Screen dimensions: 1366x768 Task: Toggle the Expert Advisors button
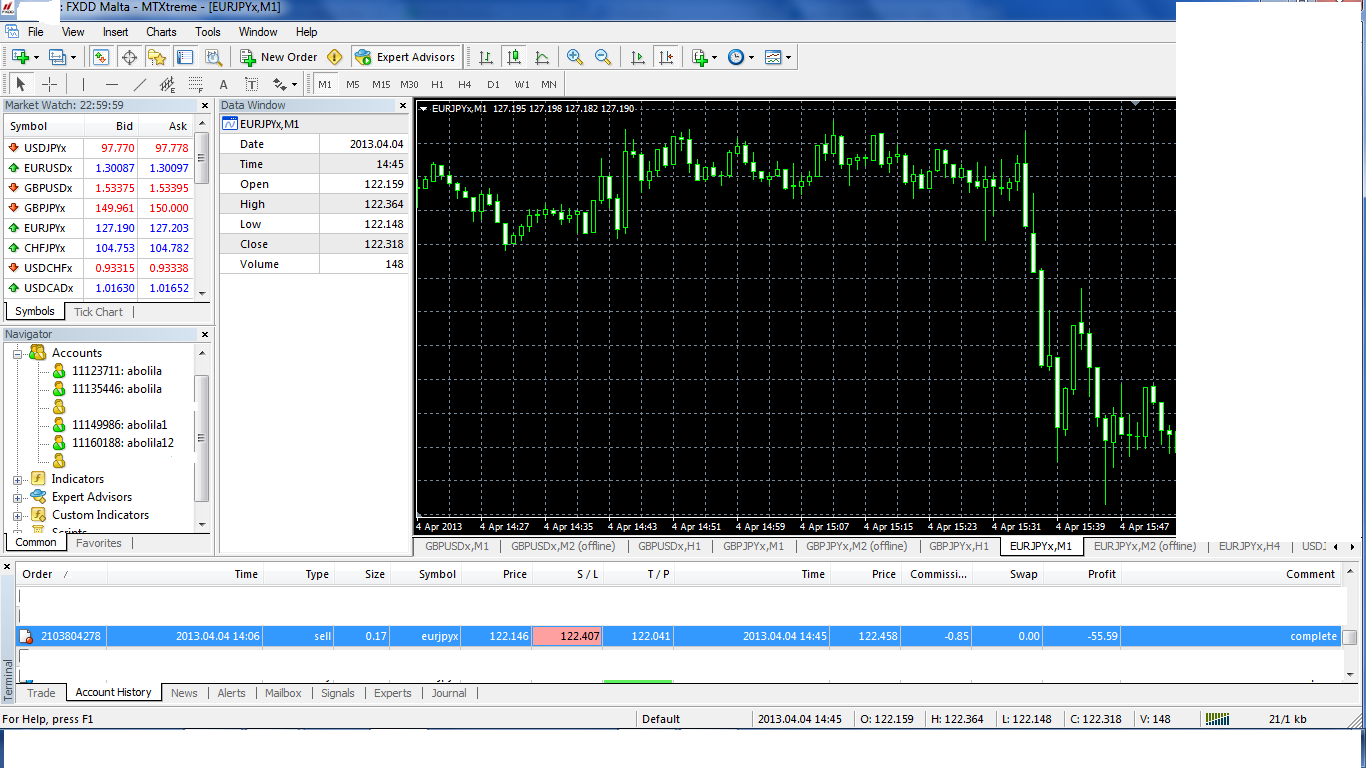tap(405, 57)
